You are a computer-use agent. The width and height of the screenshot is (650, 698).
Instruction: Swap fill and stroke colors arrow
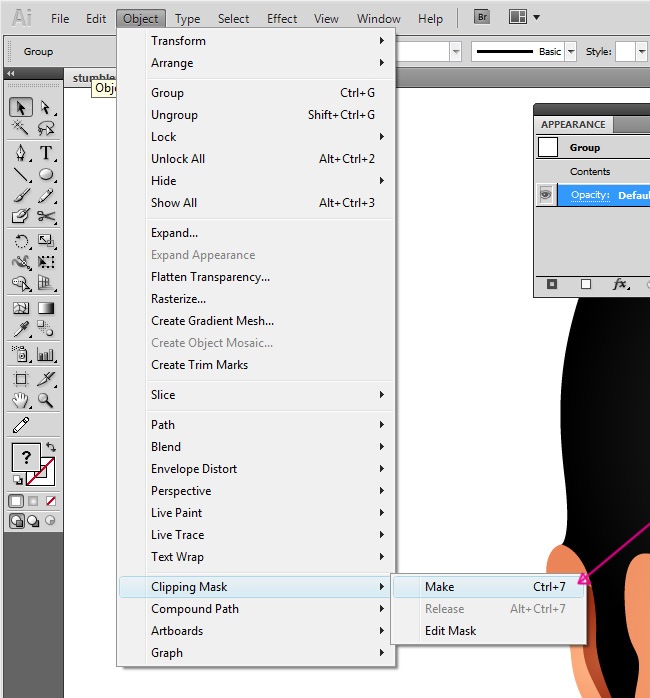click(51, 447)
